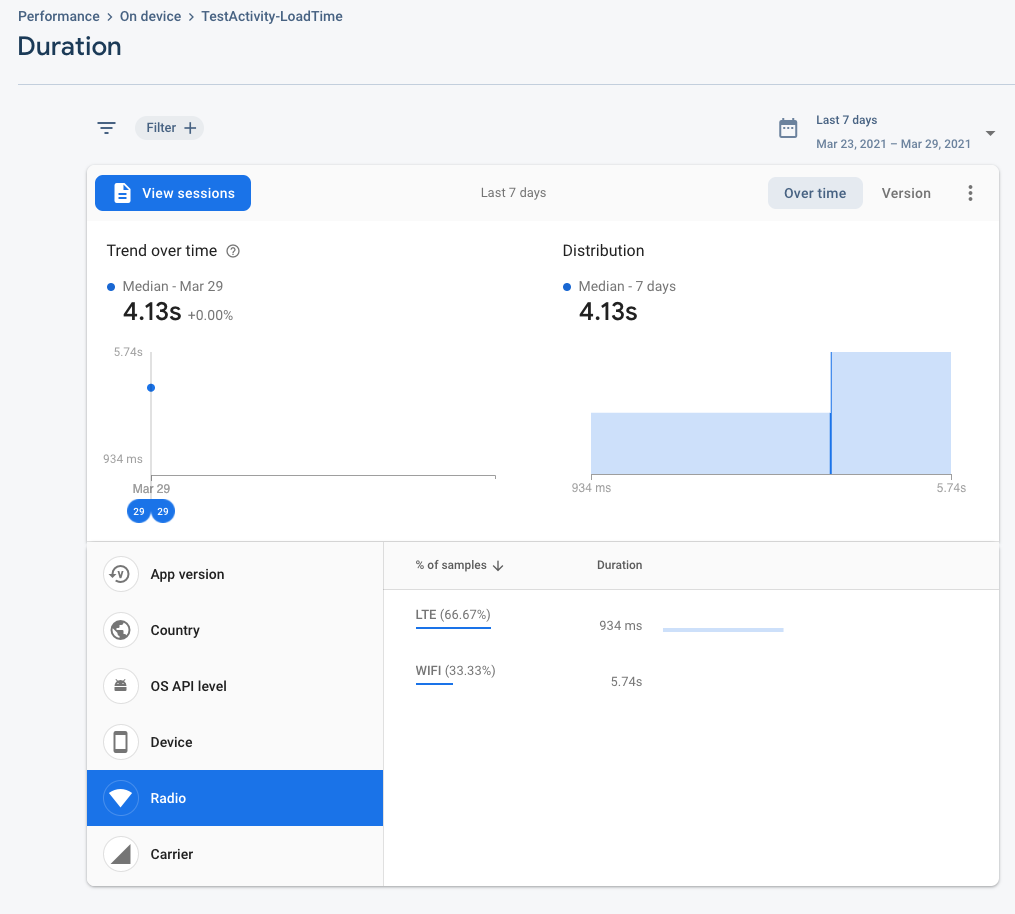Pick the Carrier signal icon
The width and height of the screenshot is (1015, 914).
coord(121,854)
